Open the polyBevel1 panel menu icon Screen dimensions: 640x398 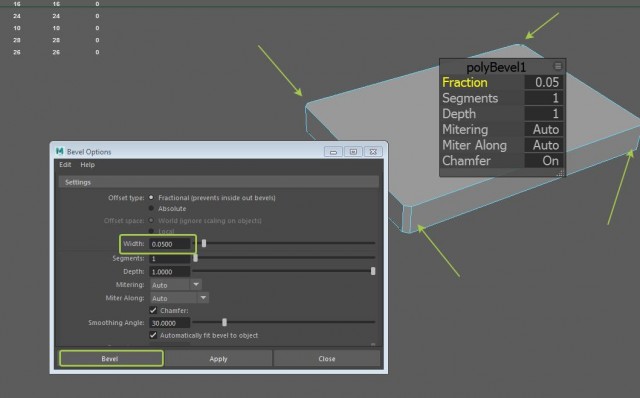(x=558, y=66)
